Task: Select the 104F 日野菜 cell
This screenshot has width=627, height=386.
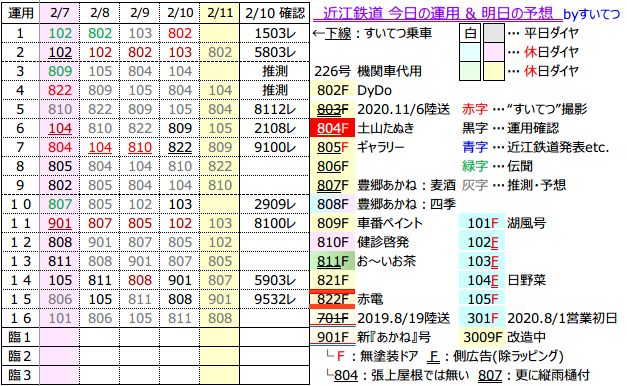Action: [x=482, y=280]
